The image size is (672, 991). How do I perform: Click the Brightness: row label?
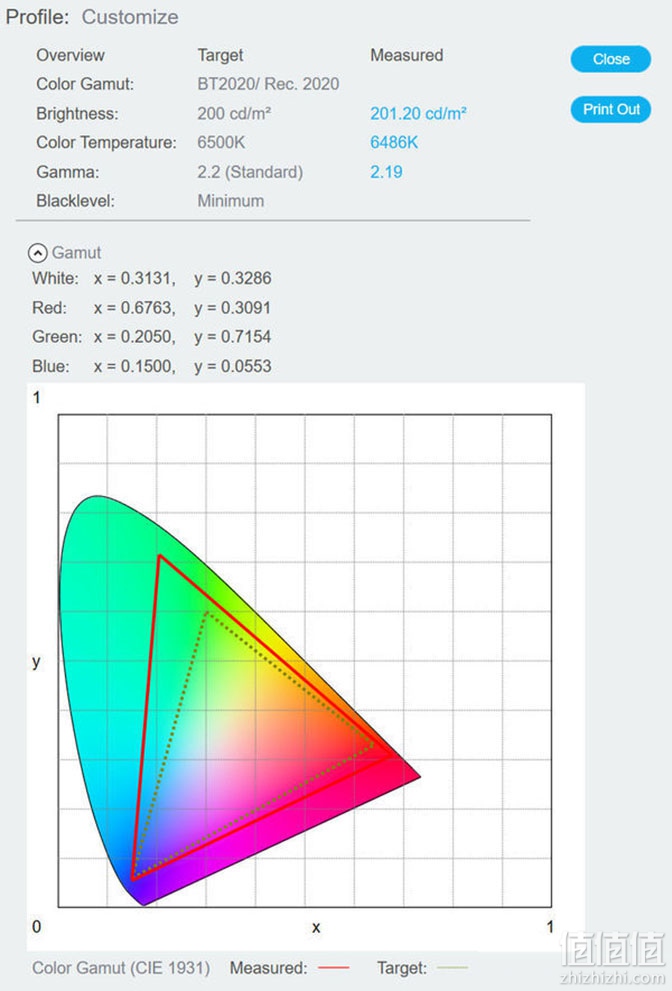pyautogui.click(x=77, y=114)
